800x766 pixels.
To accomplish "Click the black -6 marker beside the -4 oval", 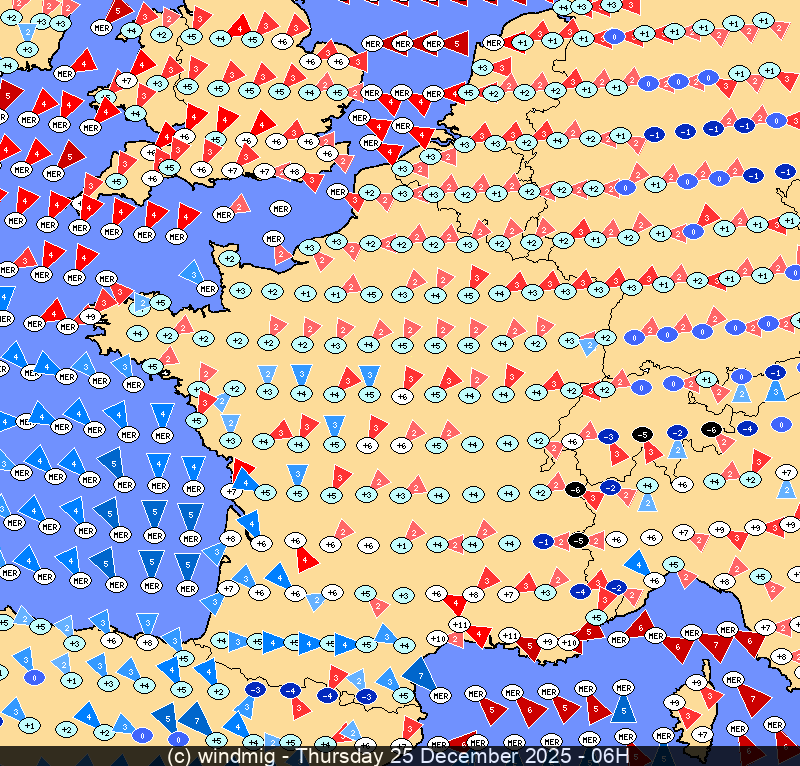I will coord(711,429).
